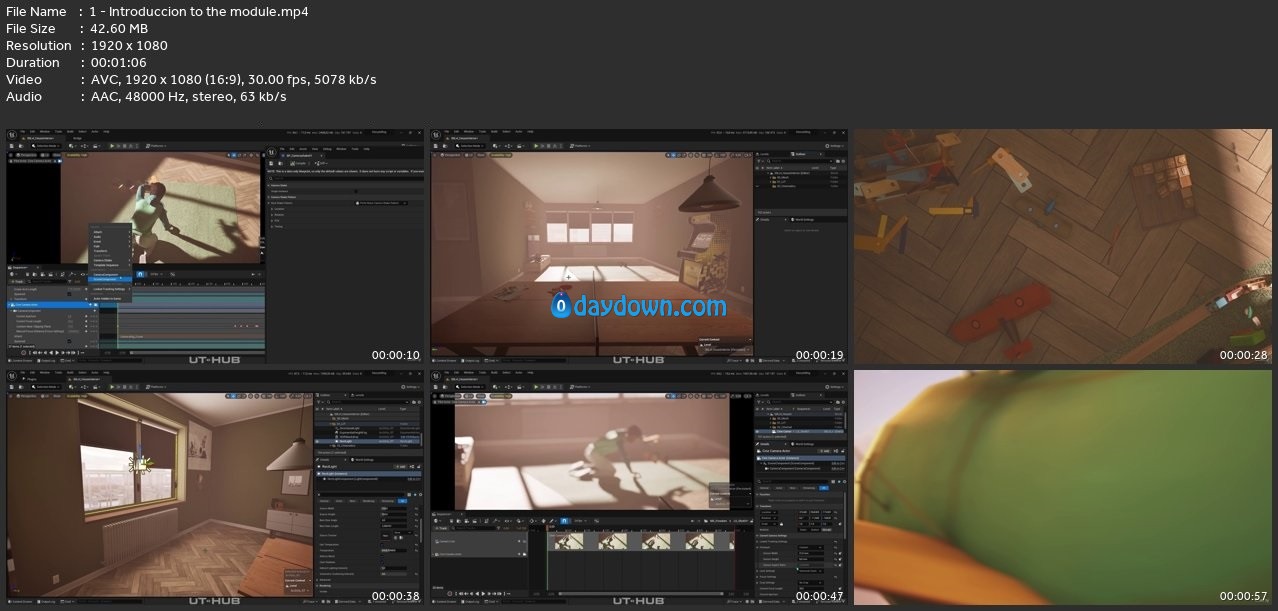Open the thumbnail stamped 00:00:19
Image resolution: width=1278 pixels, height=611 pixels.
coord(639,246)
